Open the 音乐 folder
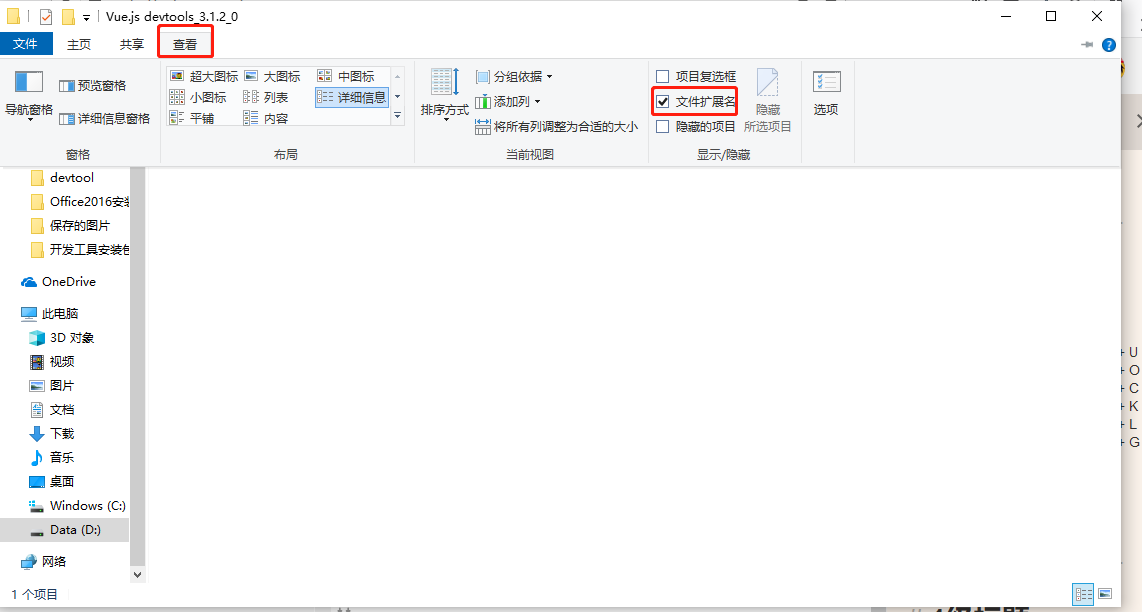 [x=52, y=458]
